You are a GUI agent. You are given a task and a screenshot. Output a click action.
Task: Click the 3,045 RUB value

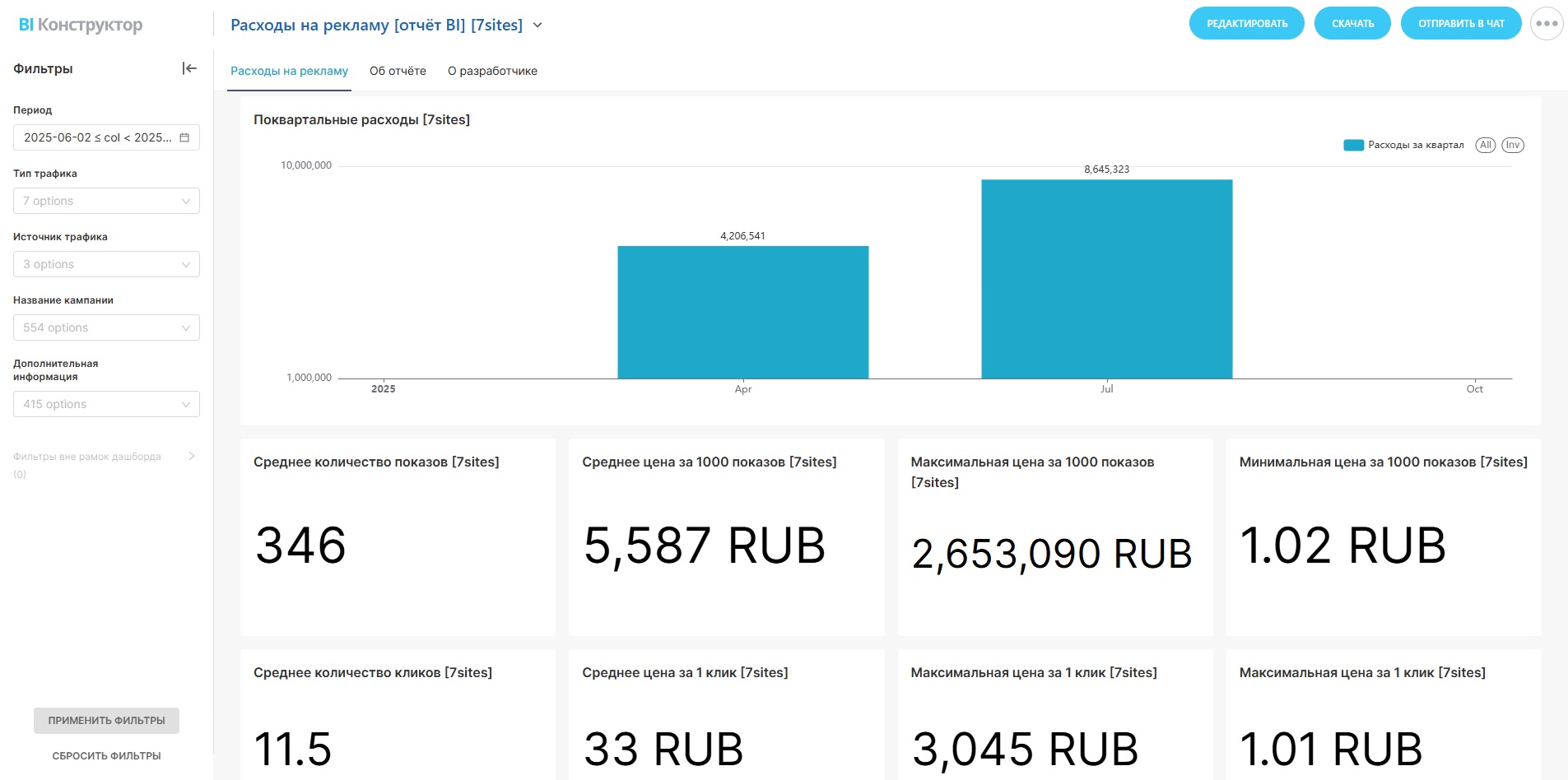(1025, 749)
